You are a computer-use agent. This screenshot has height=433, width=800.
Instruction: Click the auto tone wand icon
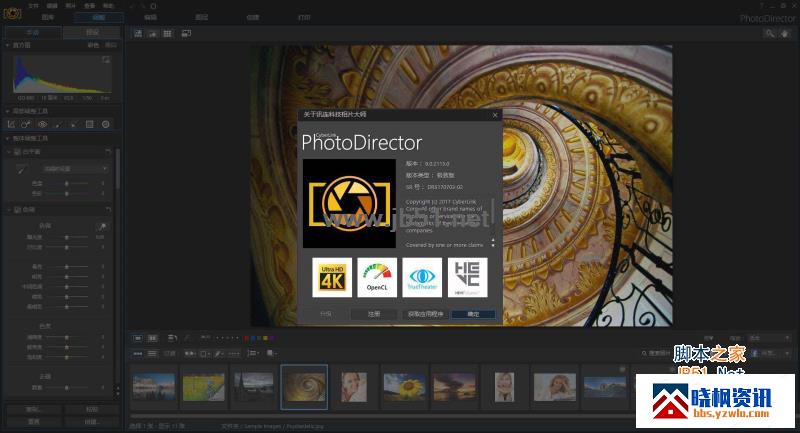point(103,226)
